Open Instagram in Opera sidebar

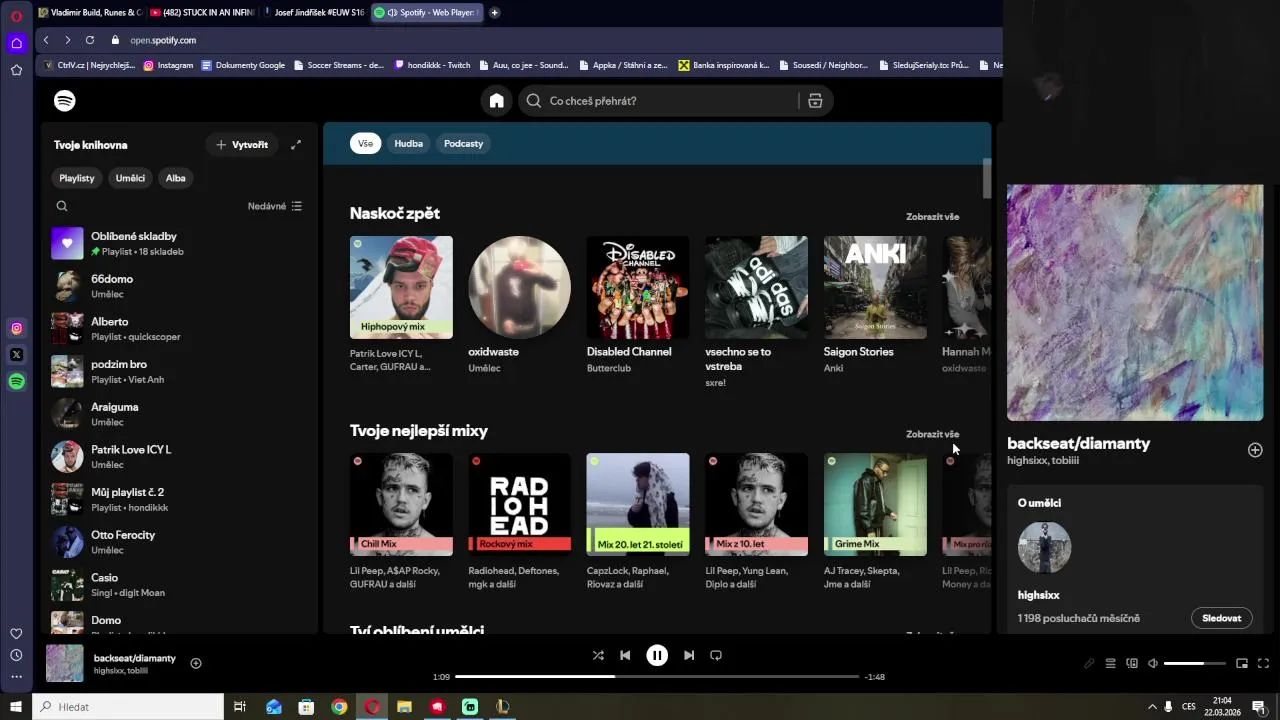(16, 328)
